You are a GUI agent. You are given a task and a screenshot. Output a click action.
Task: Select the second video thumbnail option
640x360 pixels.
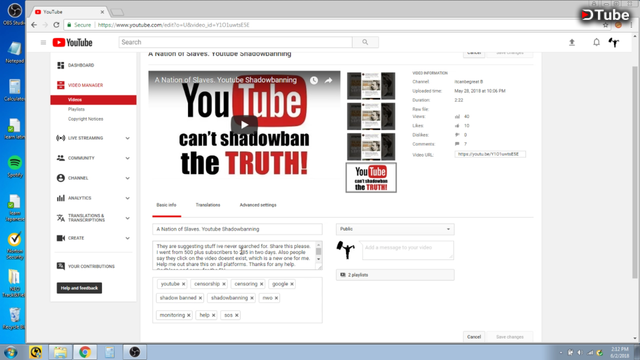click(x=371, y=116)
